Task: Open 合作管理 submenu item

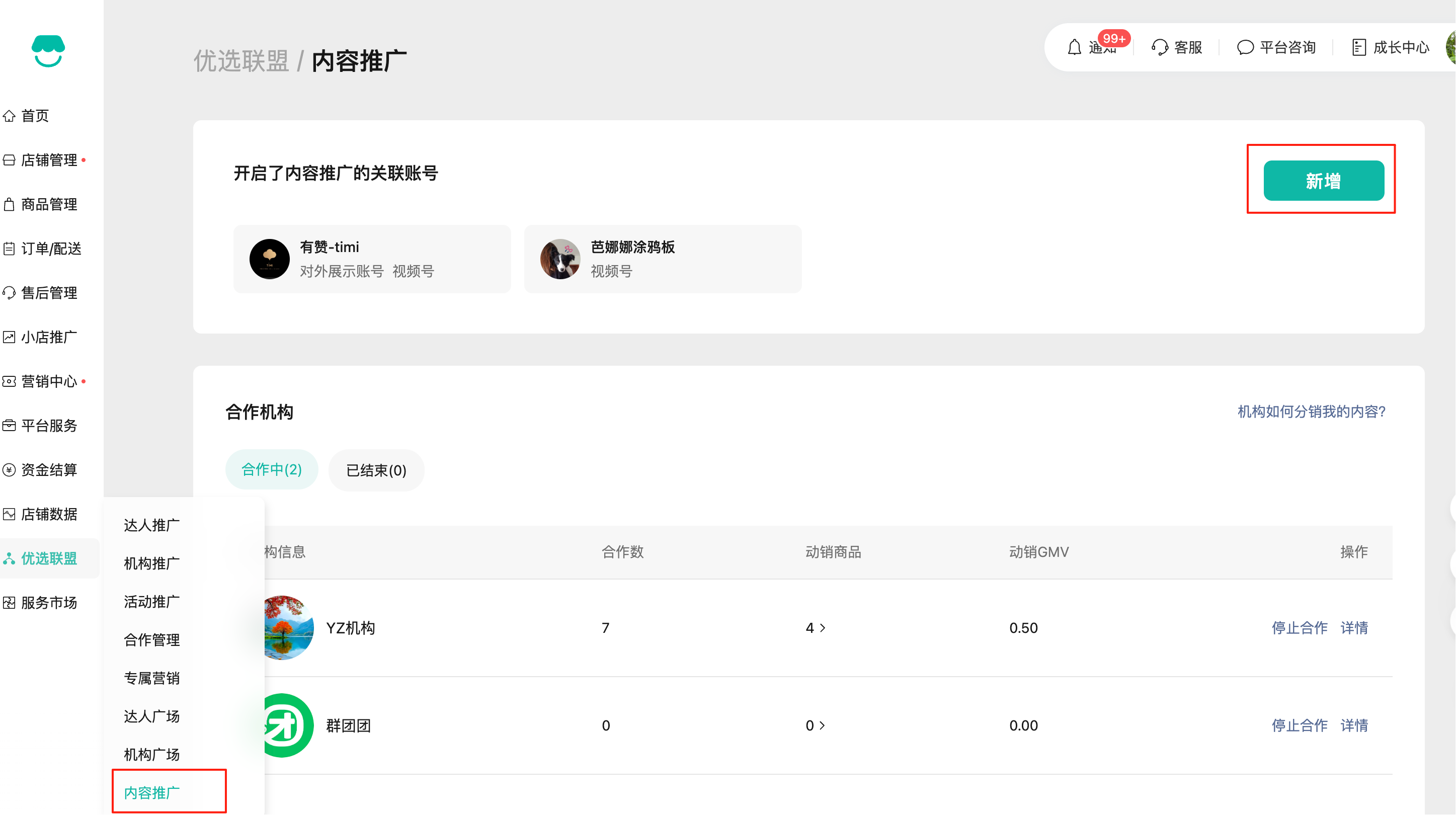Action: (151, 640)
